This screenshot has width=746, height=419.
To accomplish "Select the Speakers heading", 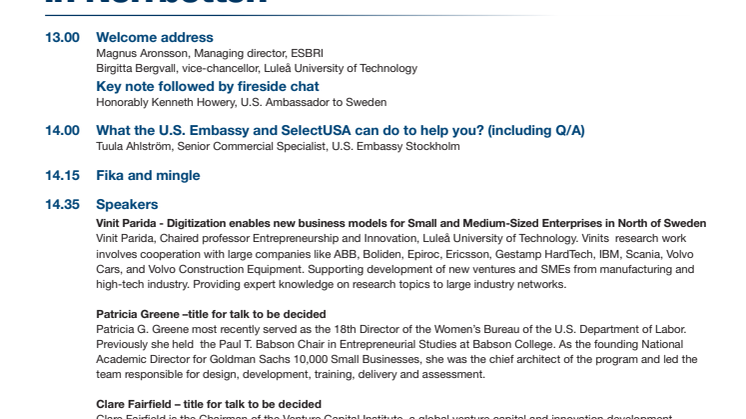I will (x=127, y=205).
